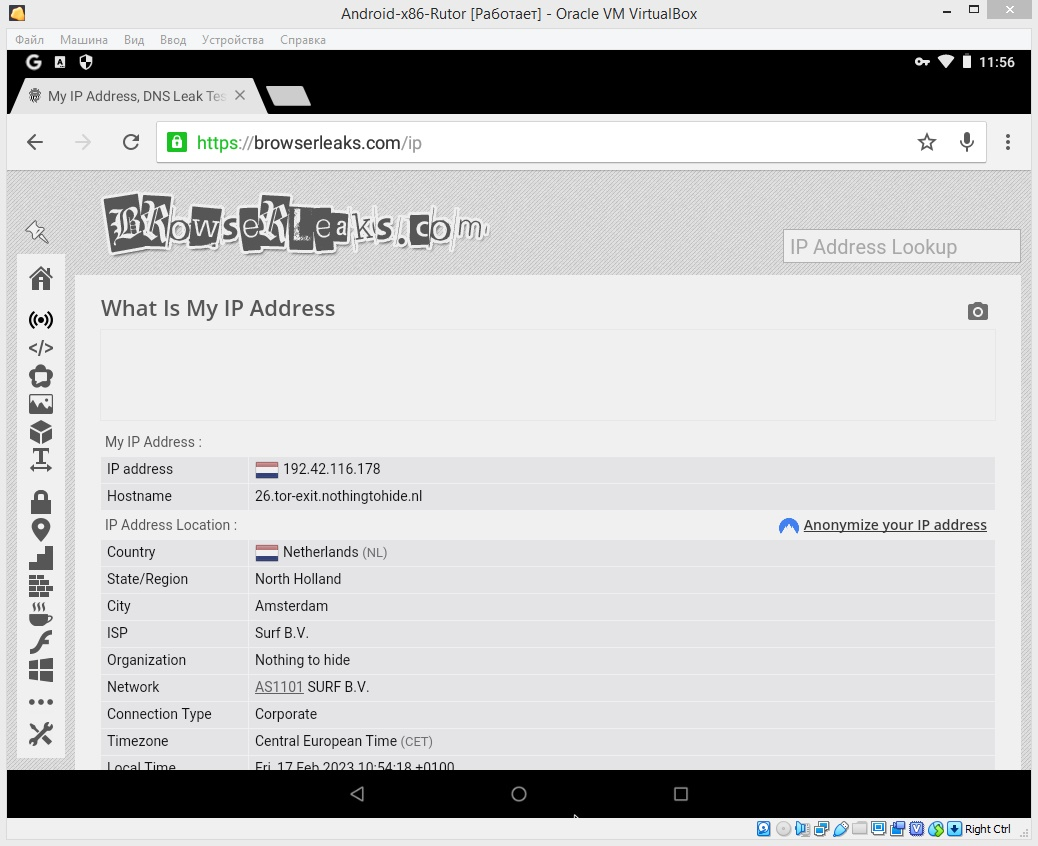Screen dimensions: 1038x846
Task: Activate voice search microphone
Action: 967,142
